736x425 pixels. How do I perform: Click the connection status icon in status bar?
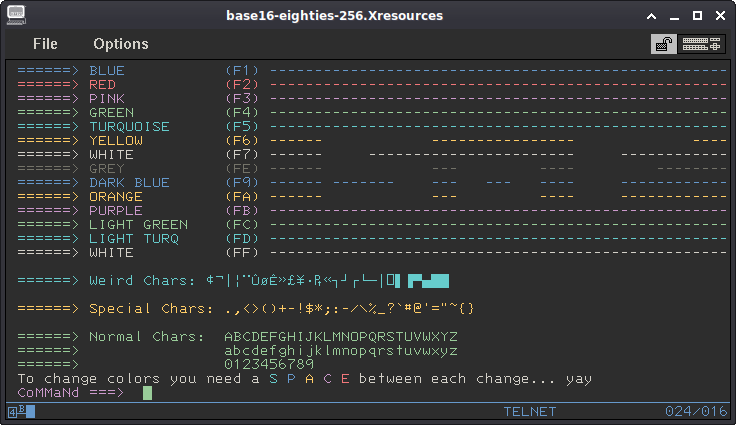pyautogui.click(x=22, y=412)
